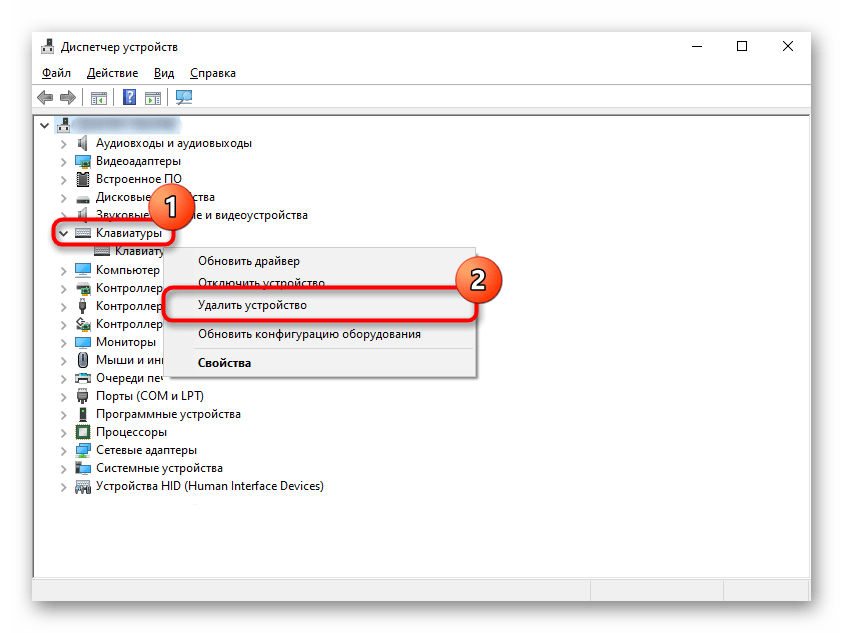843x633 pixels.
Task: Click the Back arrow toolbar icon
Action: click(45, 97)
